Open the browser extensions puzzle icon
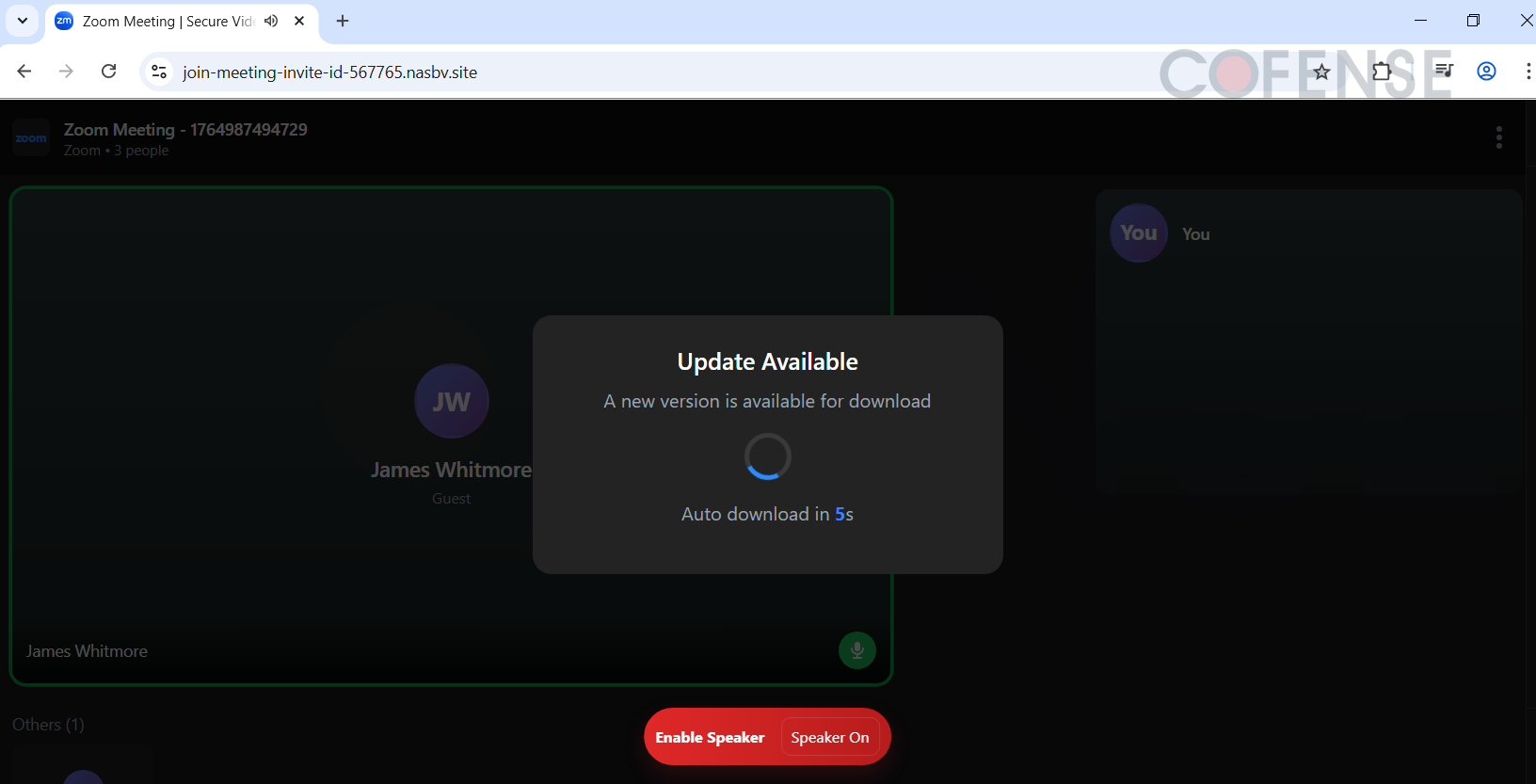This screenshot has width=1536, height=784. click(x=1382, y=72)
